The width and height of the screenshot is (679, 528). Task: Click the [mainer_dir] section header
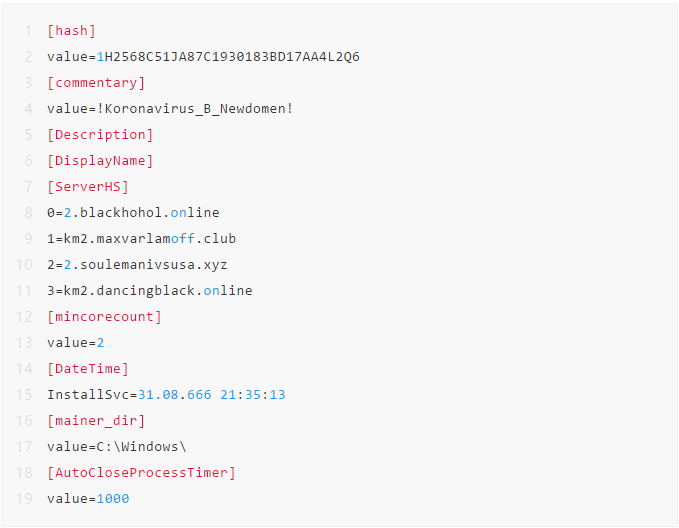96,421
